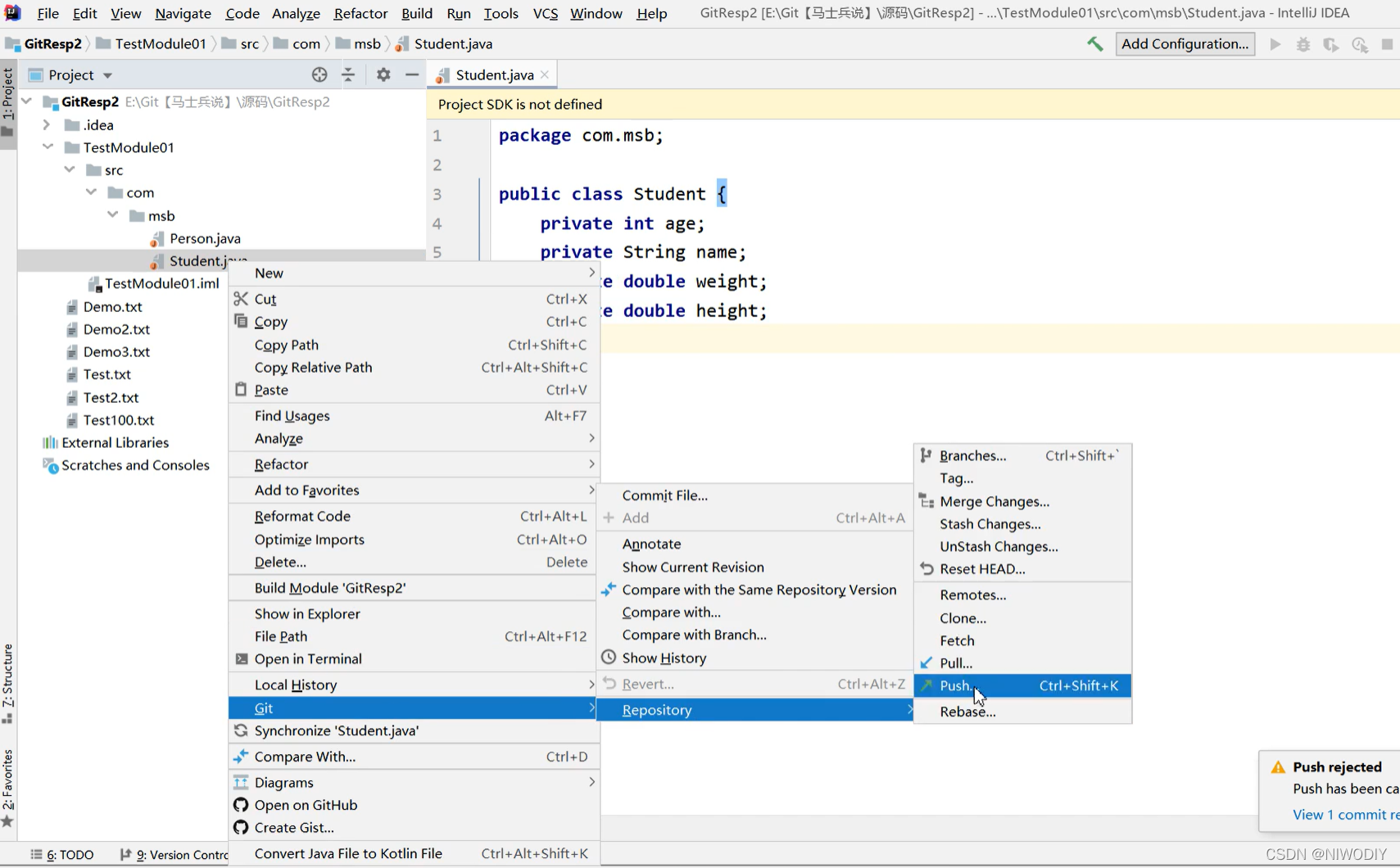
Task: Open Project panel settings gear
Action: tap(383, 75)
